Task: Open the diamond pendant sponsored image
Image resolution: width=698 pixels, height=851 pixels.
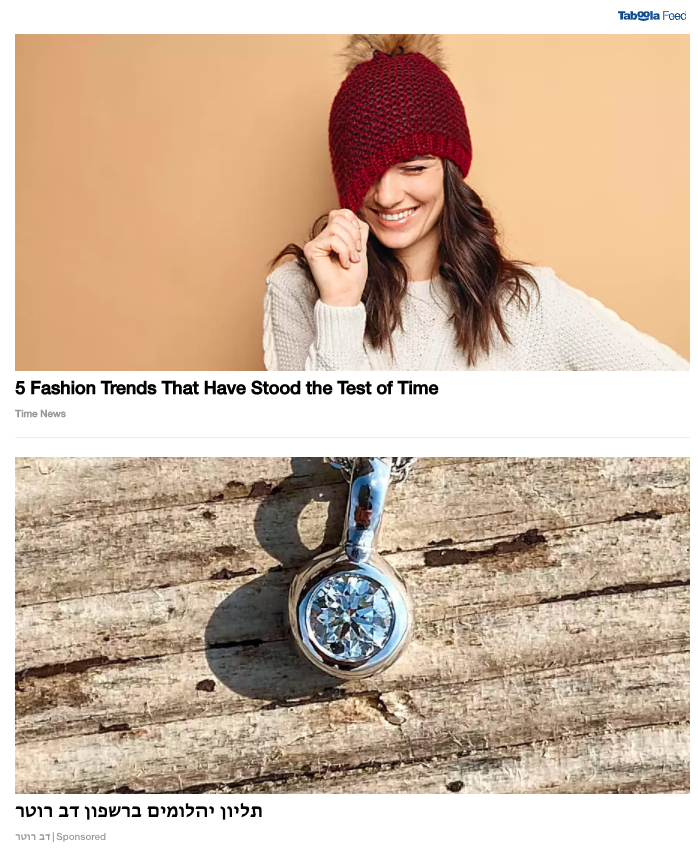Action: click(x=352, y=625)
